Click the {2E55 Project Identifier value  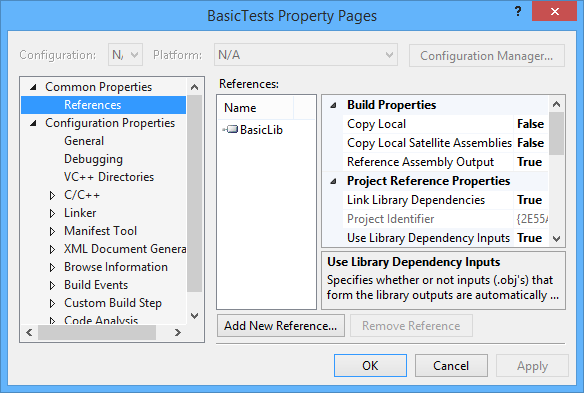(x=532, y=219)
